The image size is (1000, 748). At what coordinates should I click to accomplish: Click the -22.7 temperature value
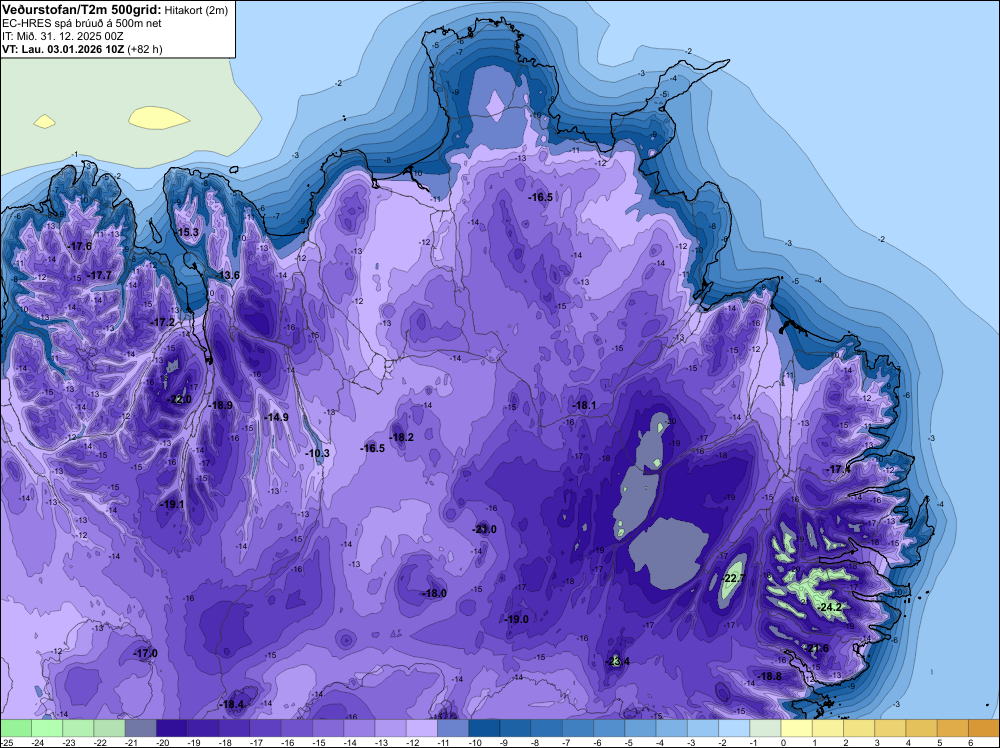pyautogui.click(x=733, y=578)
